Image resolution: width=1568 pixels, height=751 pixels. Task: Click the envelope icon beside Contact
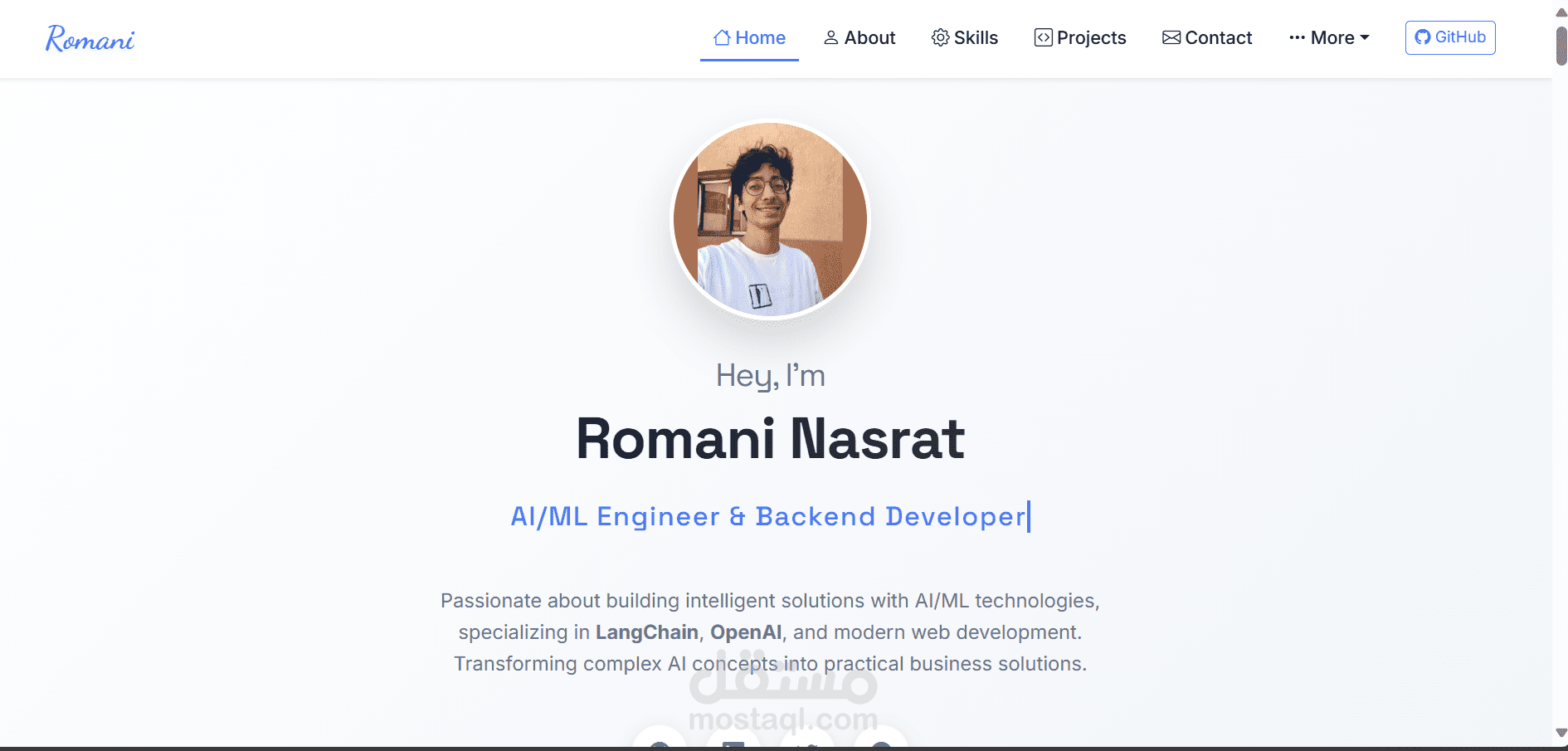pyautogui.click(x=1171, y=37)
